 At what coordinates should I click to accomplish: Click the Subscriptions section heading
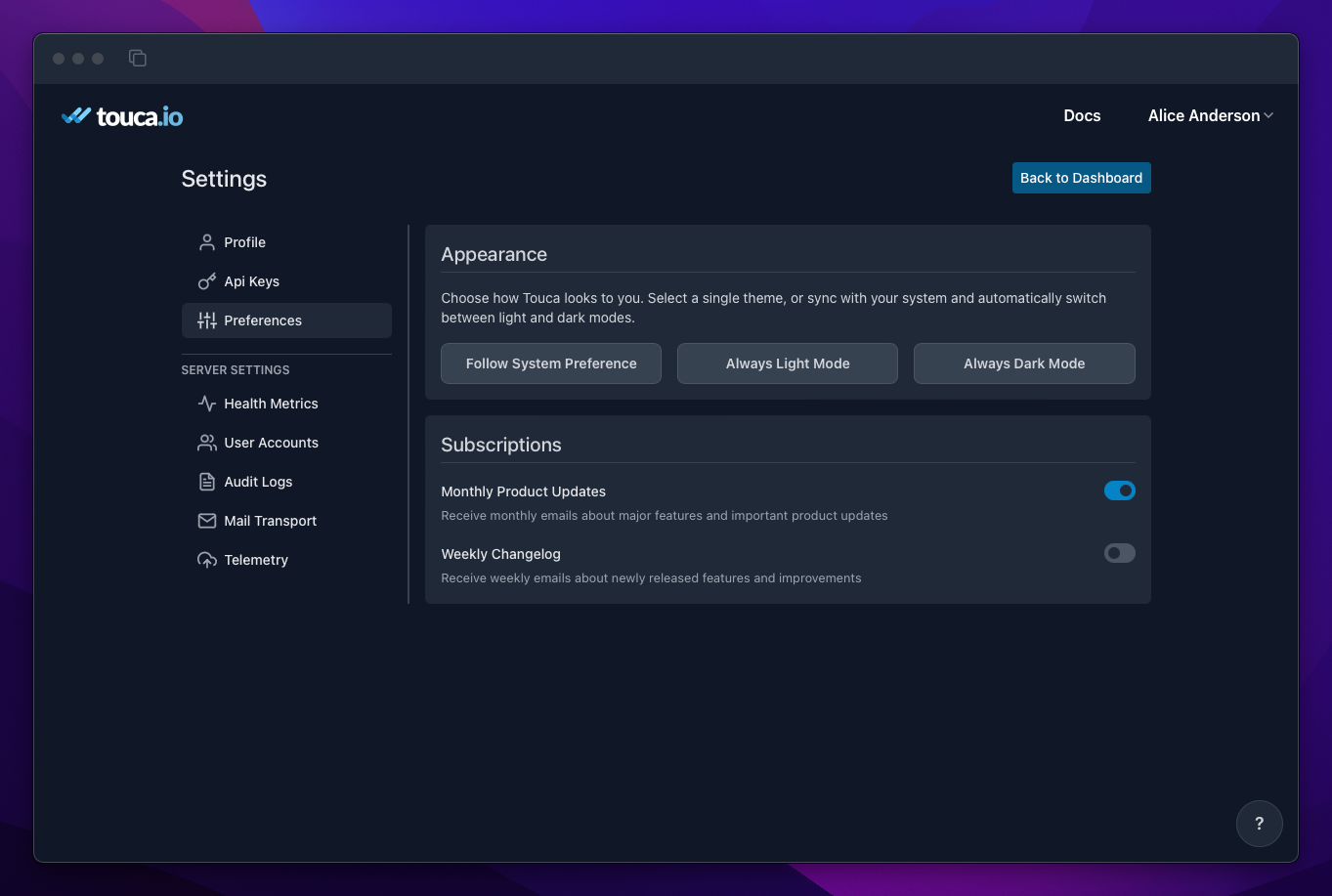tap(501, 445)
